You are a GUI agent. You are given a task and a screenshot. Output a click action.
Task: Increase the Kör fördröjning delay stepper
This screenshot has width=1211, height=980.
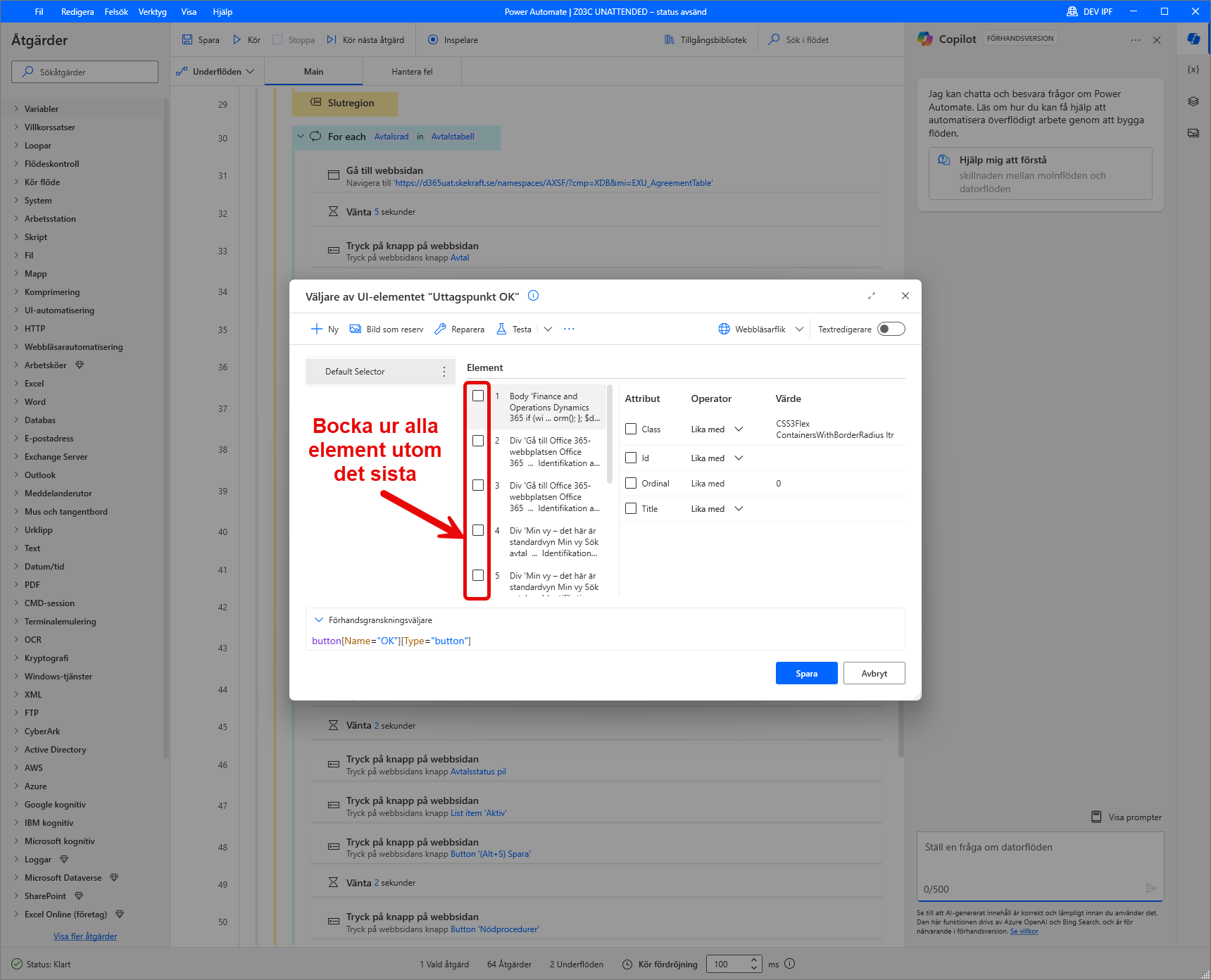pyautogui.click(x=754, y=960)
